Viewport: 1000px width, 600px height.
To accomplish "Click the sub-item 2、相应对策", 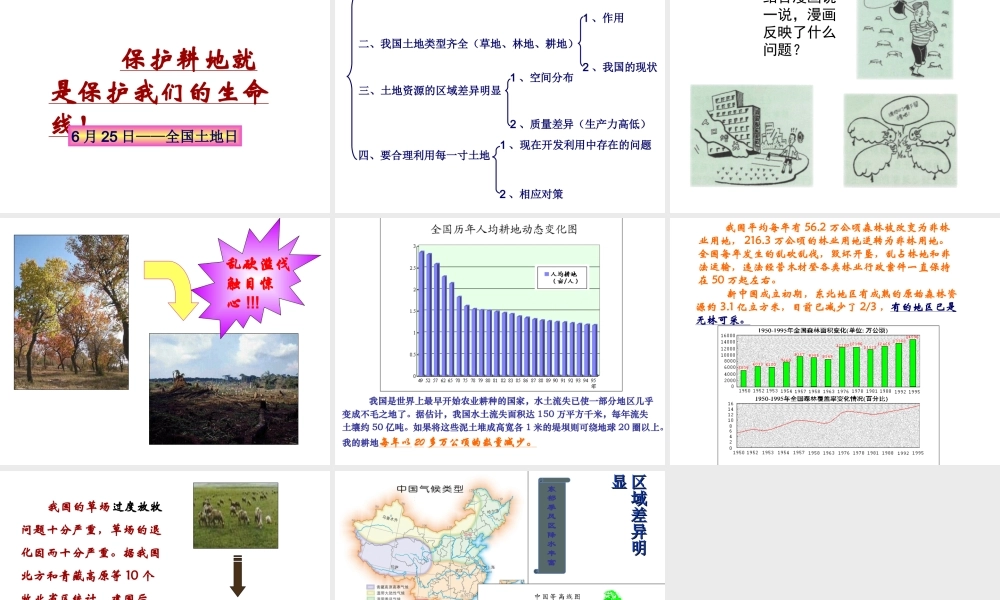I will (531, 194).
